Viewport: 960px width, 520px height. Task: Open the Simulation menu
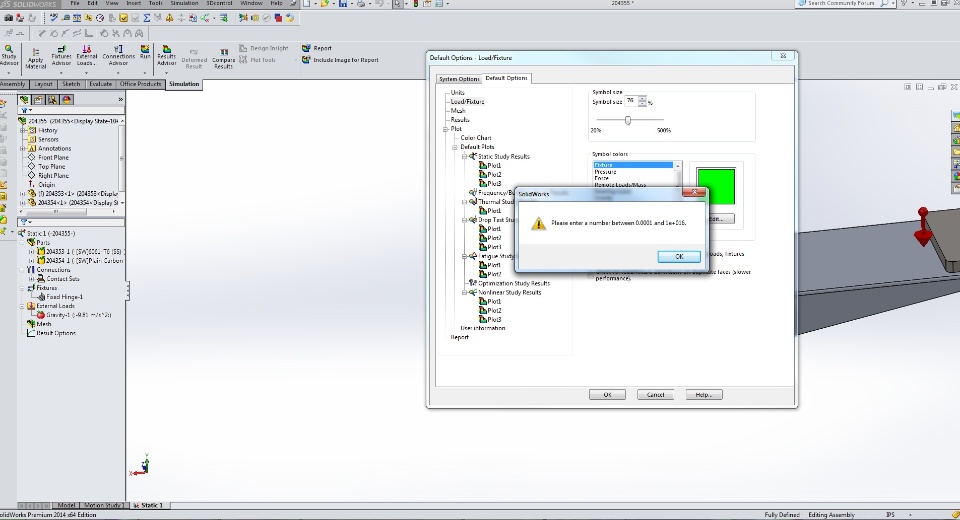pos(184,3)
